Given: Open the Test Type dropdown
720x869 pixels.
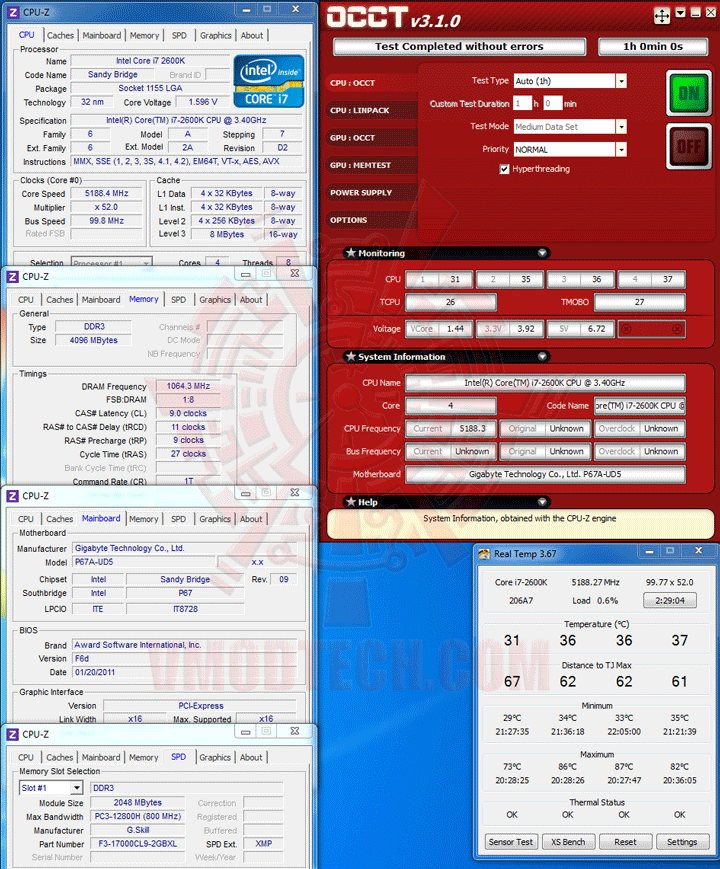Looking at the screenshot, I should point(621,81).
